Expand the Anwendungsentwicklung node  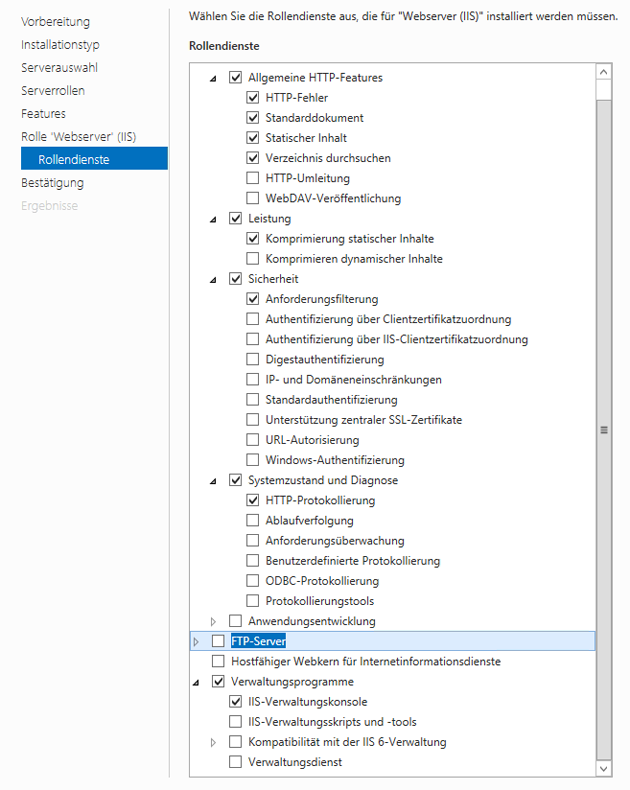coord(213,621)
